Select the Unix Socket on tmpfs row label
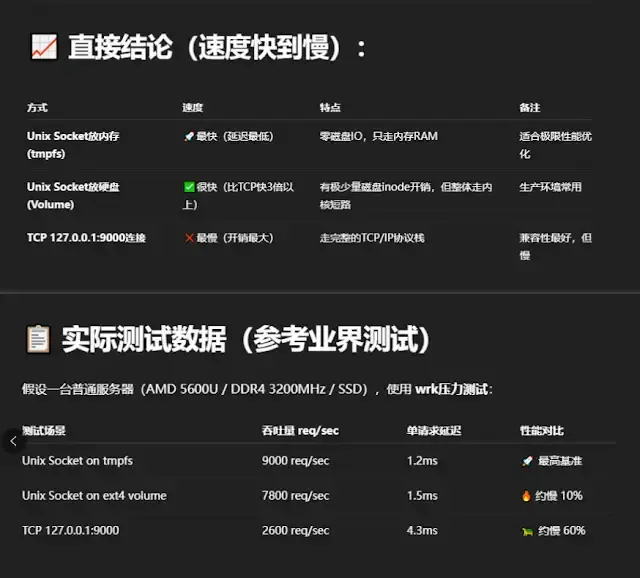Screen dimensions: 640x578 [77, 461]
